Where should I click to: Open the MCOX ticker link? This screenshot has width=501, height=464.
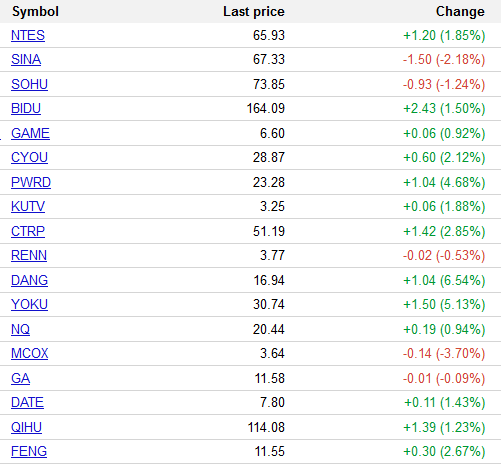[x=30, y=353]
